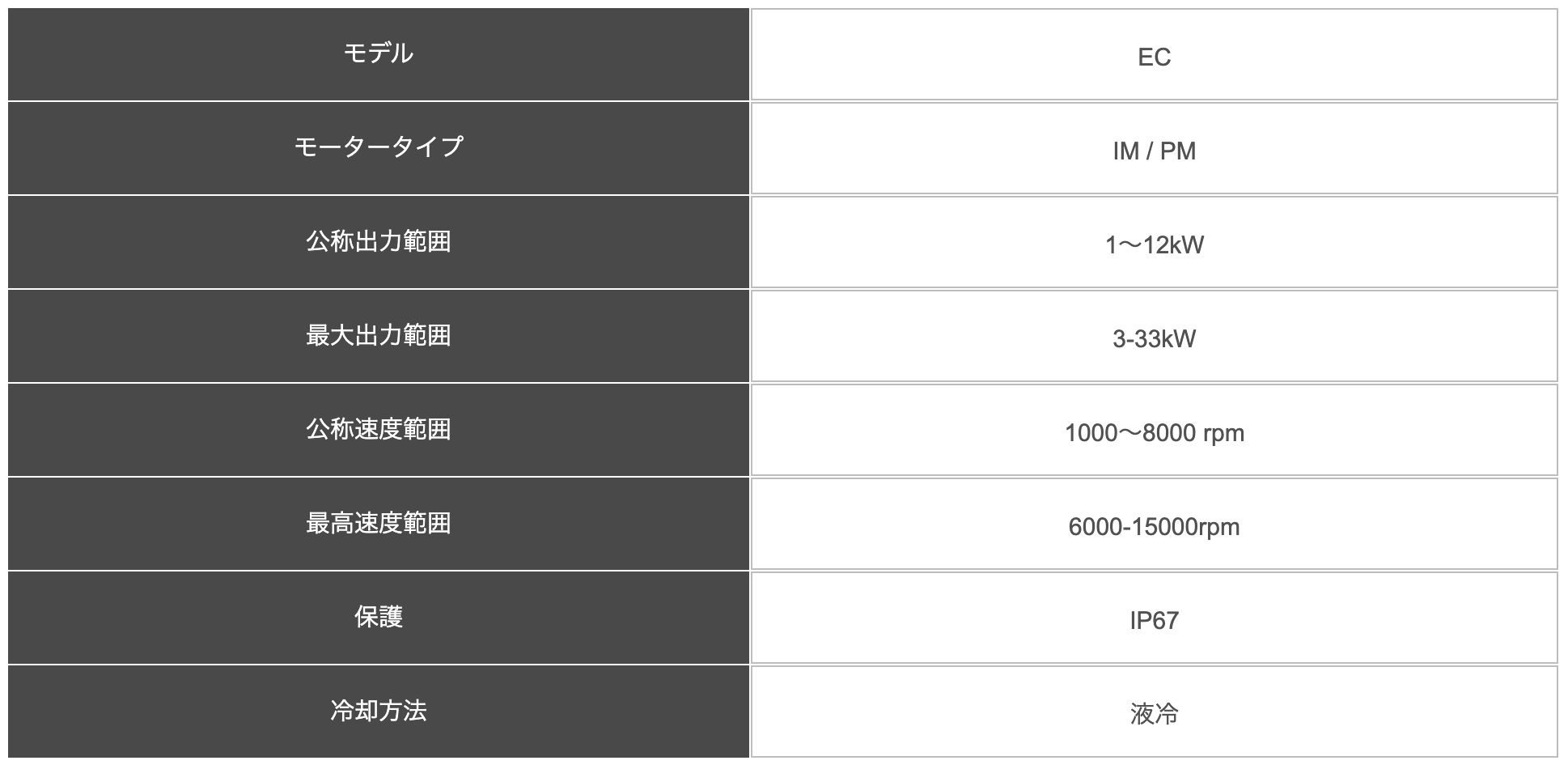Screen dimensions: 1568x769
Task: Click the 保護 label cell
Action: (x=379, y=618)
